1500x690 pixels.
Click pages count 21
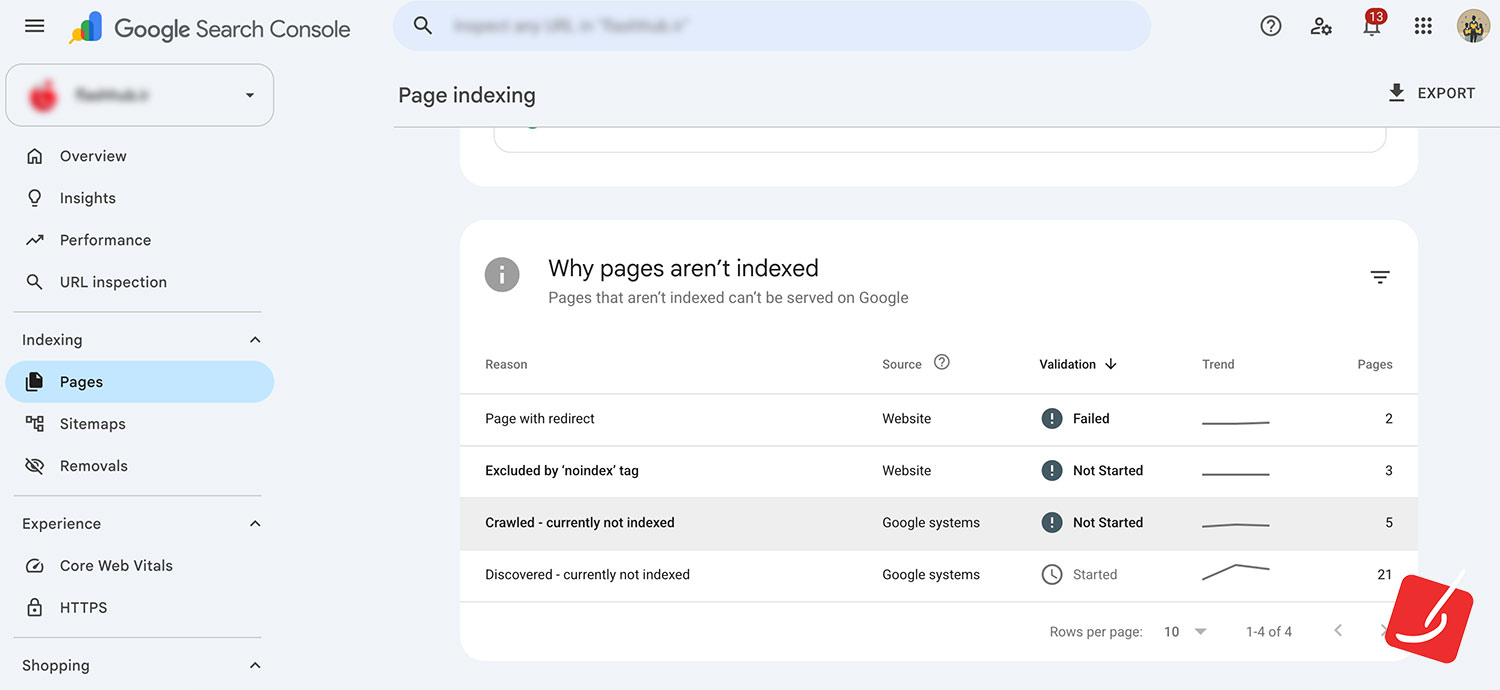(1384, 575)
